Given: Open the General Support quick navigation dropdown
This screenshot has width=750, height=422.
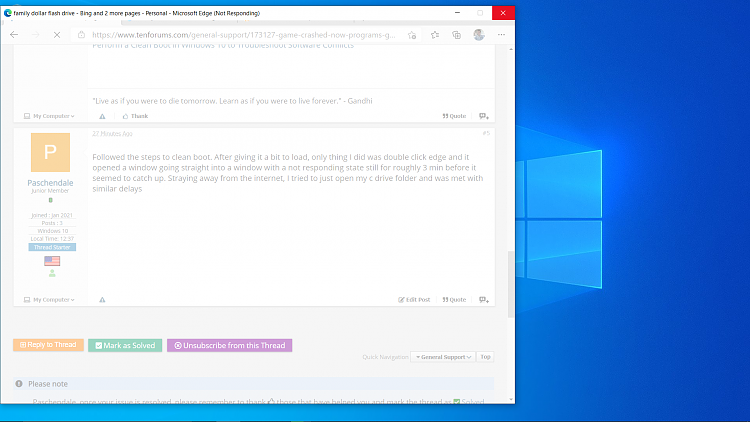Looking at the screenshot, I should [x=443, y=357].
